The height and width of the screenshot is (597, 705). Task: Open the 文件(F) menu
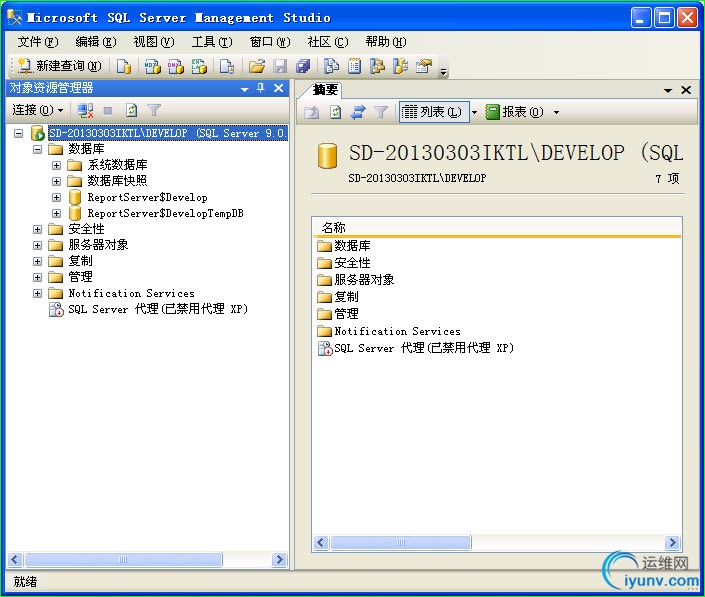click(x=38, y=42)
